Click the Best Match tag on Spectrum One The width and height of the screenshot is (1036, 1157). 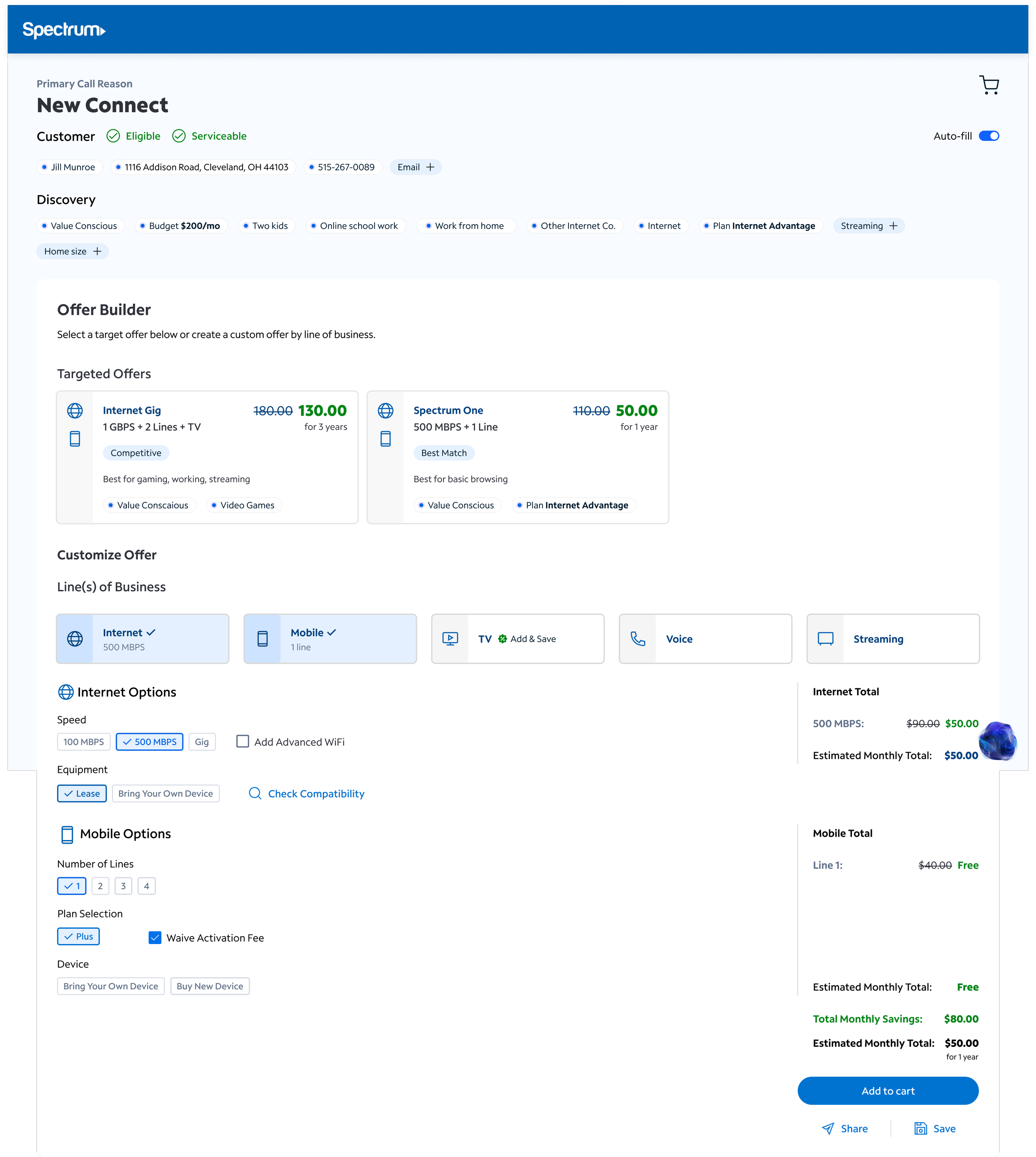[x=444, y=453]
